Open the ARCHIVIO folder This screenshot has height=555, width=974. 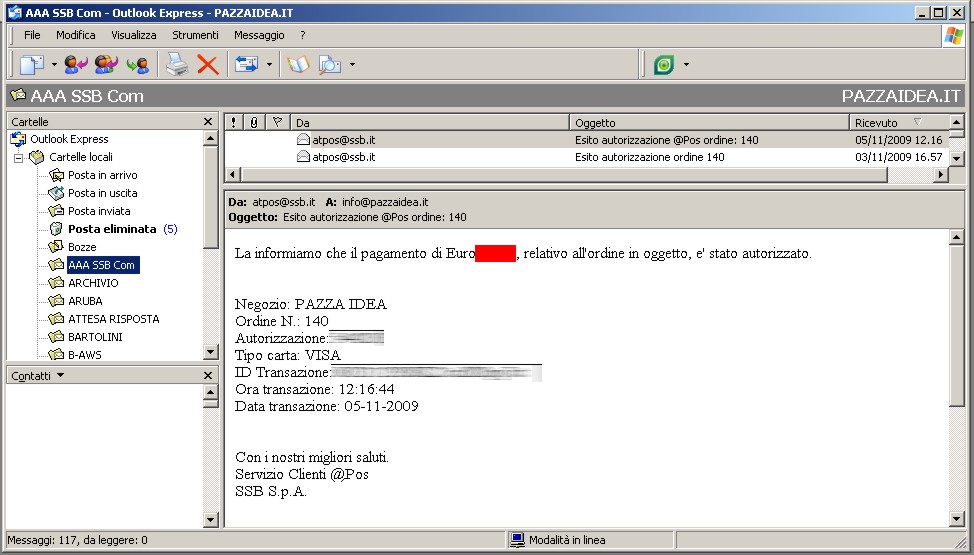point(93,283)
